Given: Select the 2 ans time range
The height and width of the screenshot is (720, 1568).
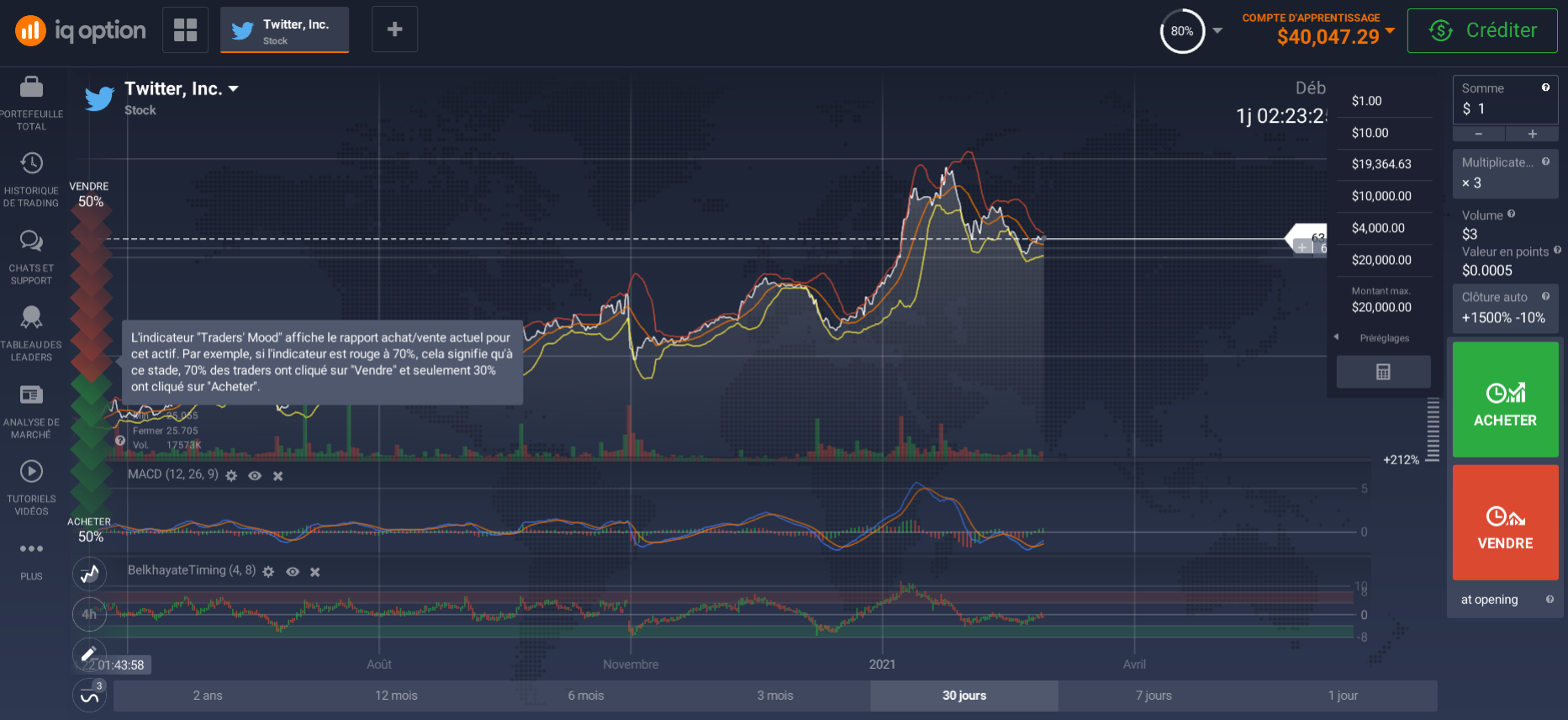Looking at the screenshot, I should (208, 696).
